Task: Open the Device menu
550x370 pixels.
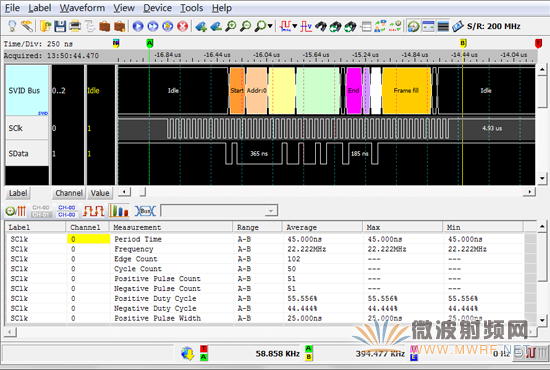Action: [157, 8]
